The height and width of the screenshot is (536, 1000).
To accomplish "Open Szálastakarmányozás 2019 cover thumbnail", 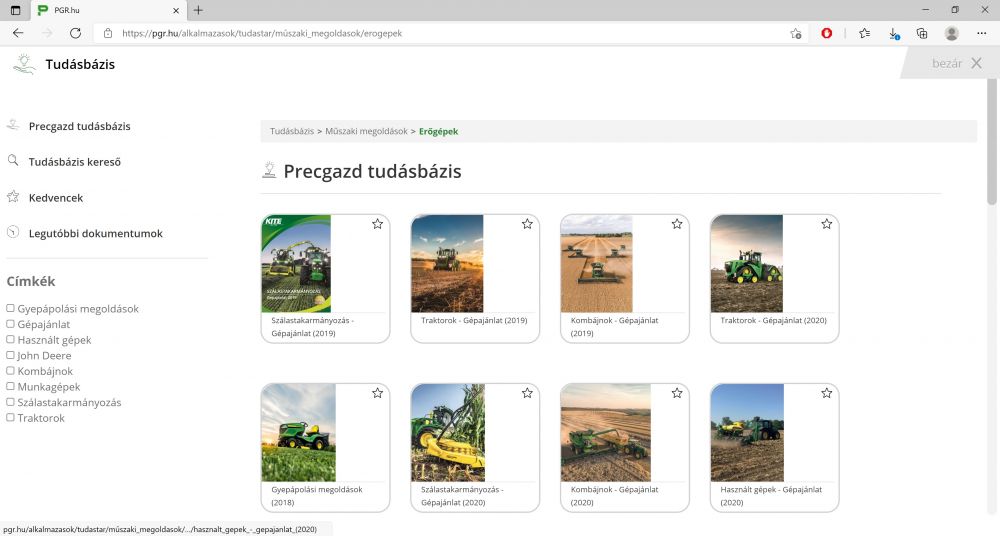I will click(296, 264).
